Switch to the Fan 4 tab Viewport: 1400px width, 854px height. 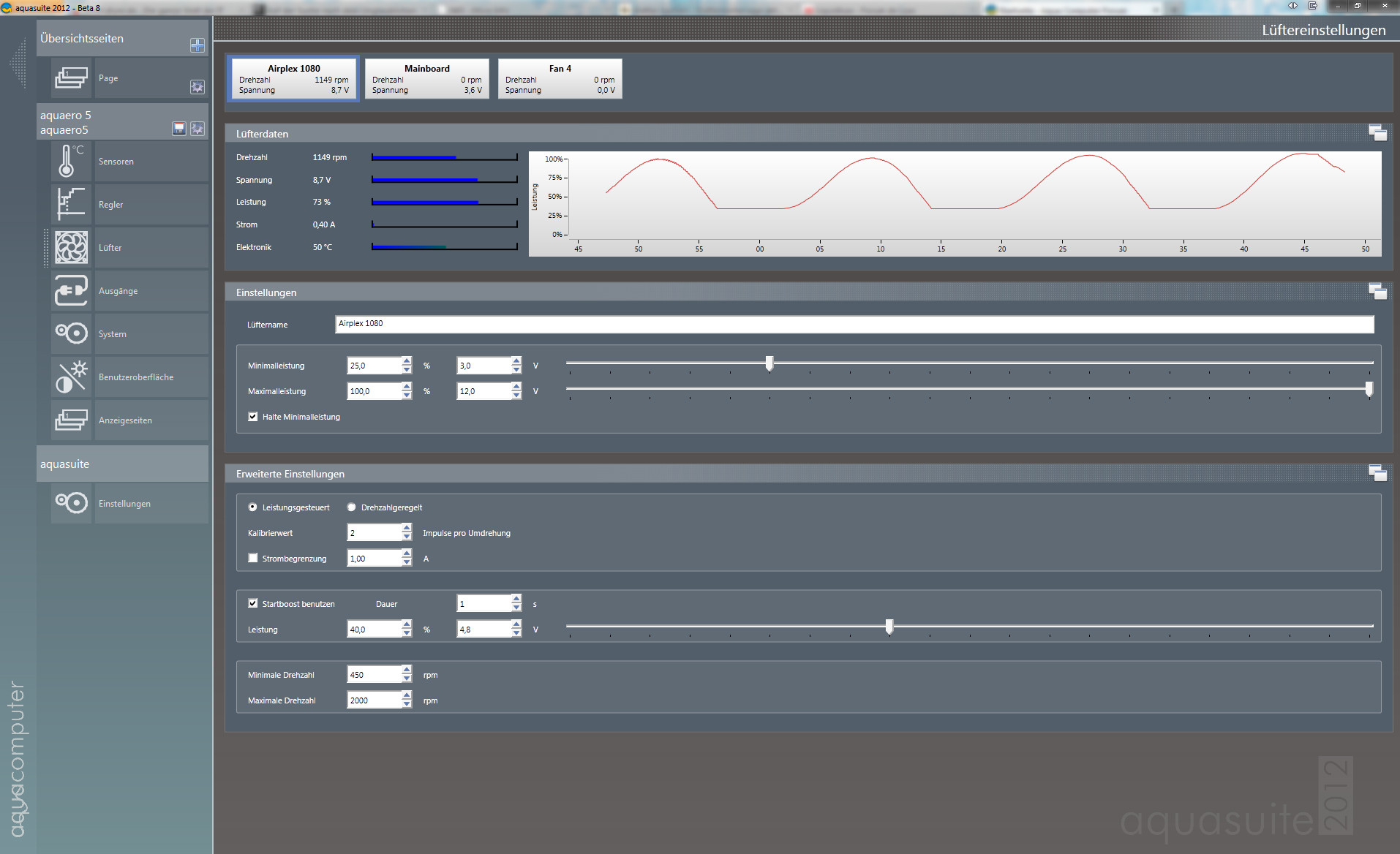click(x=560, y=79)
